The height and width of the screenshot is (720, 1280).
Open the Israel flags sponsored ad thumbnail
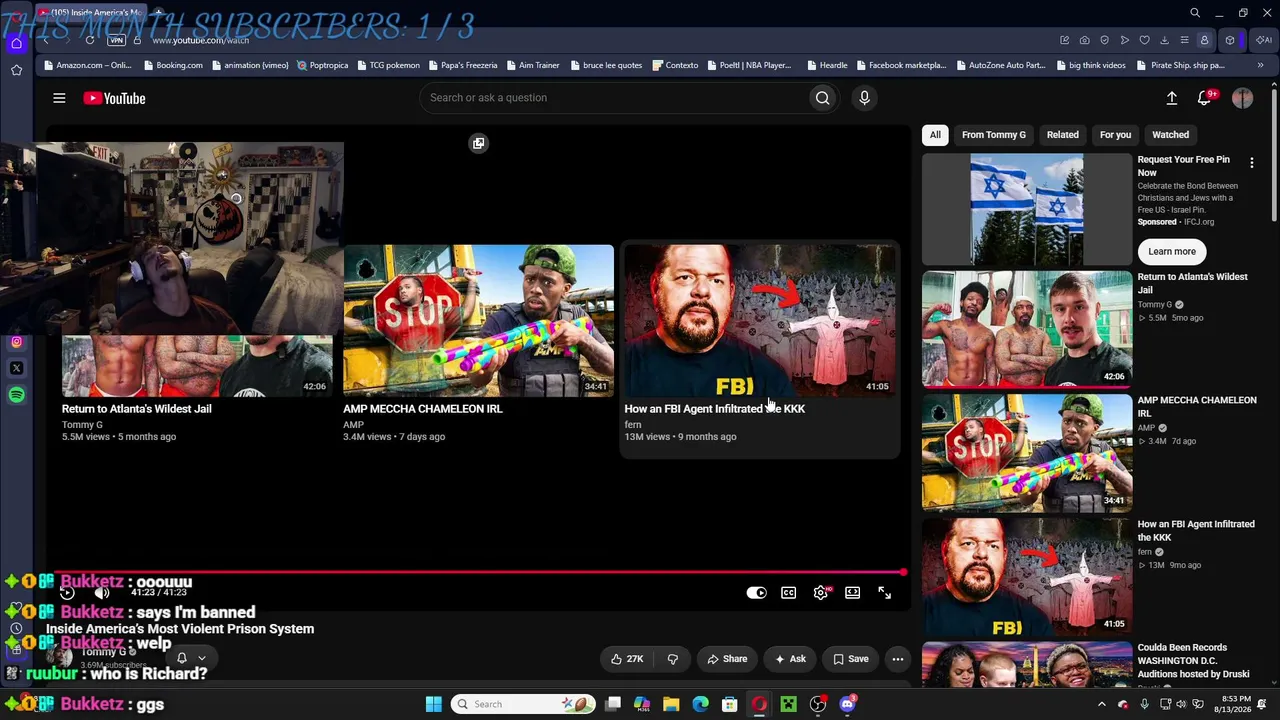pos(1027,209)
